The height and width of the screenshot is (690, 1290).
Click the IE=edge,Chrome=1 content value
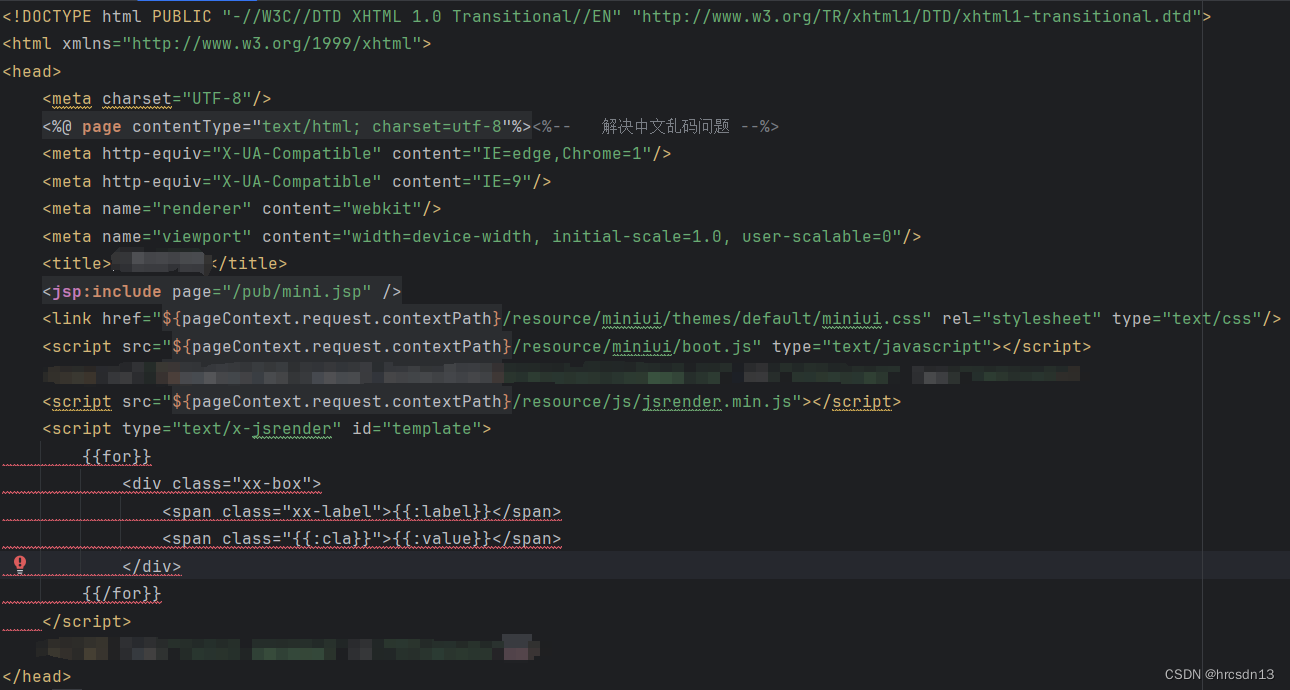[x=560, y=153]
